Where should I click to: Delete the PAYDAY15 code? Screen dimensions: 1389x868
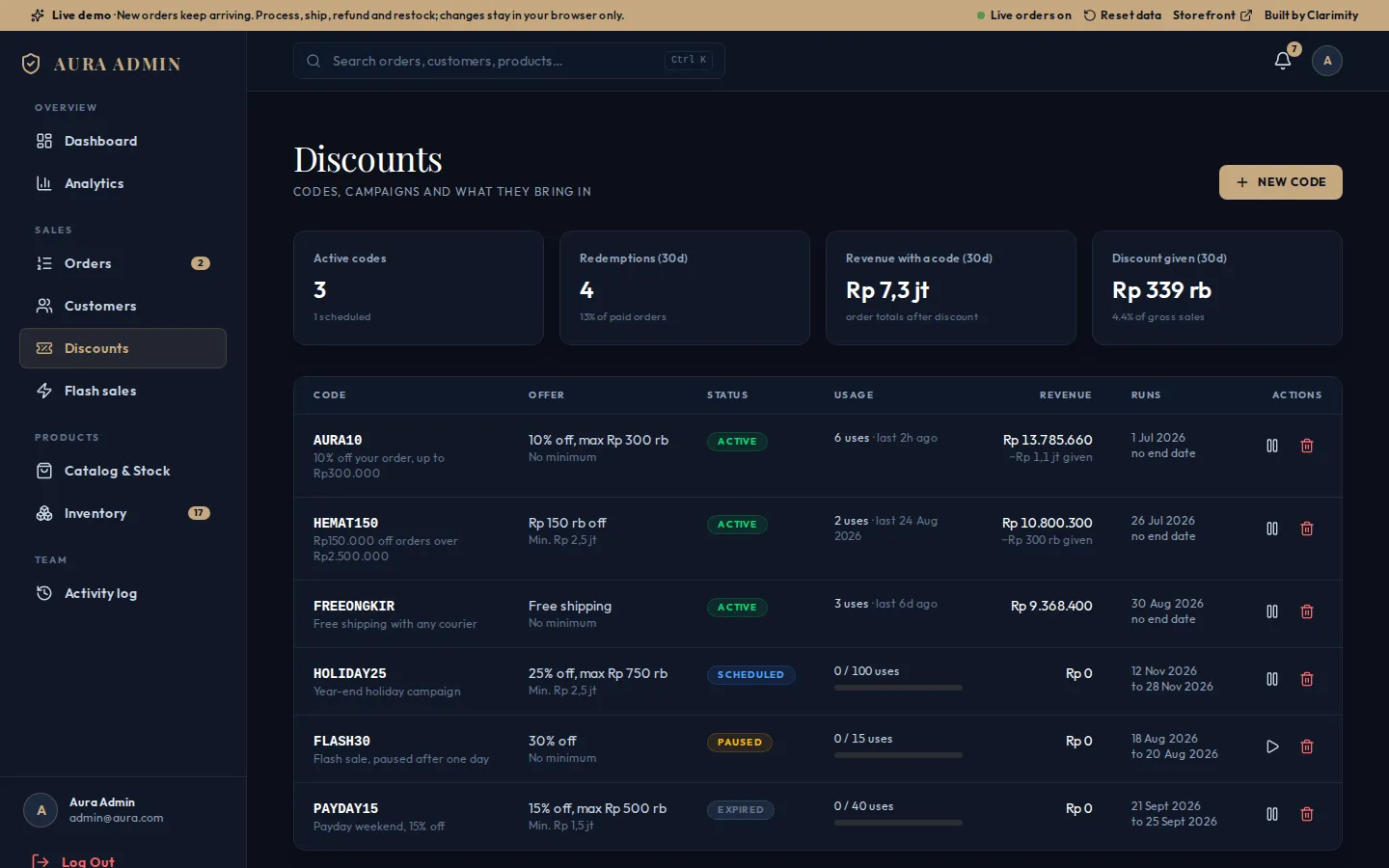(1307, 814)
